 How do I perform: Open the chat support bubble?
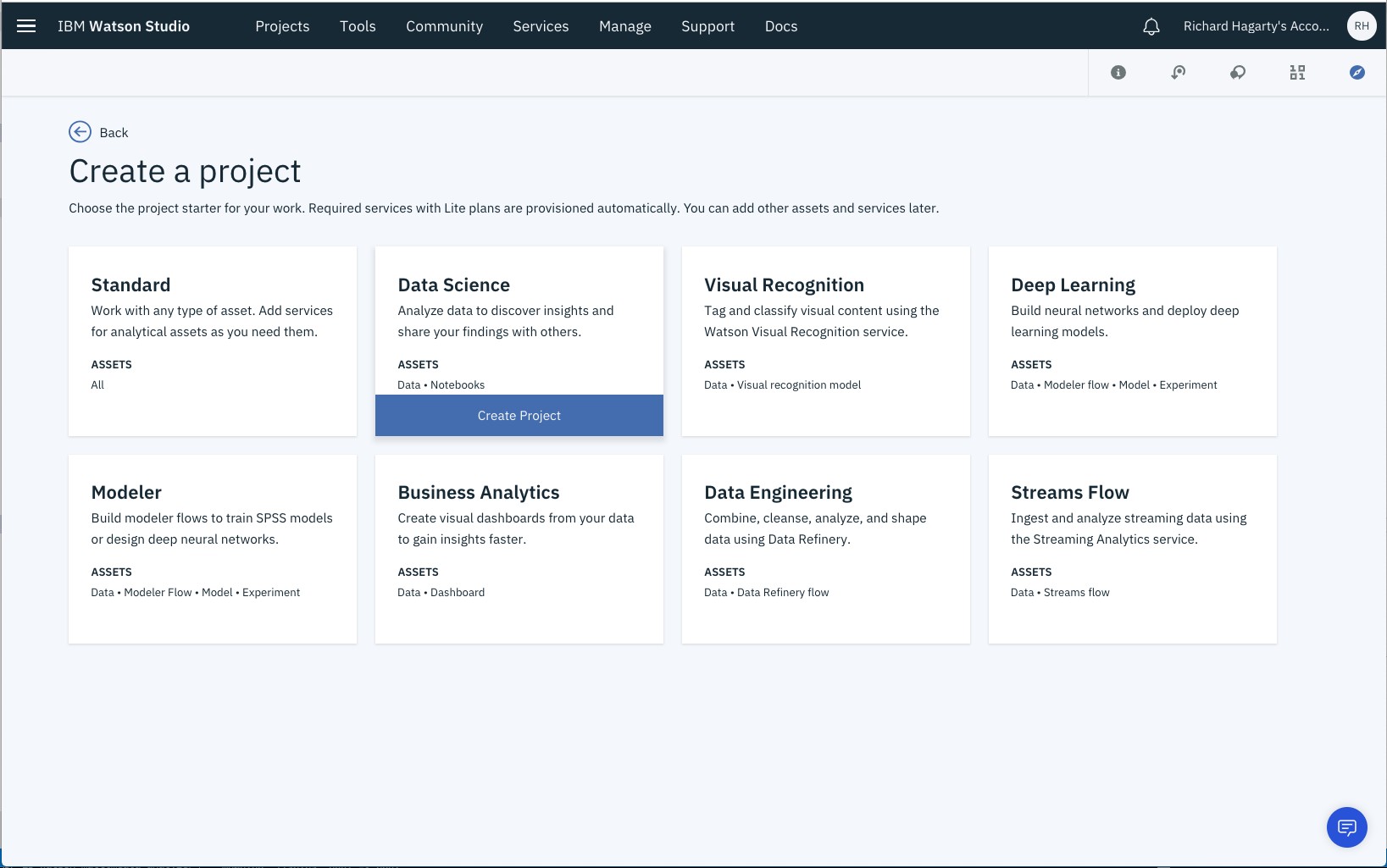coord(1346,827)
